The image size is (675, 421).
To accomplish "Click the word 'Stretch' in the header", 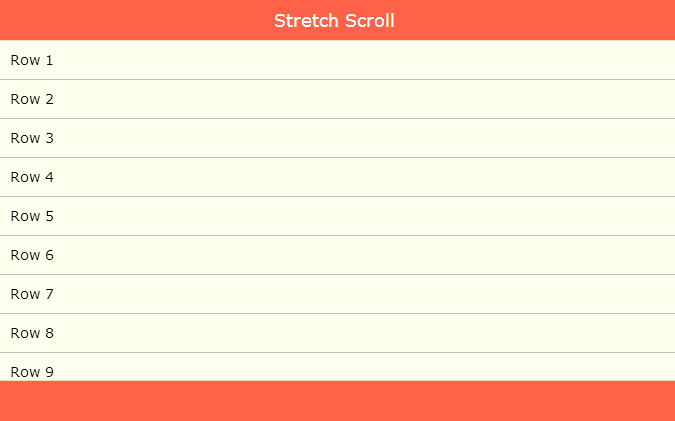I will point(306,21).
